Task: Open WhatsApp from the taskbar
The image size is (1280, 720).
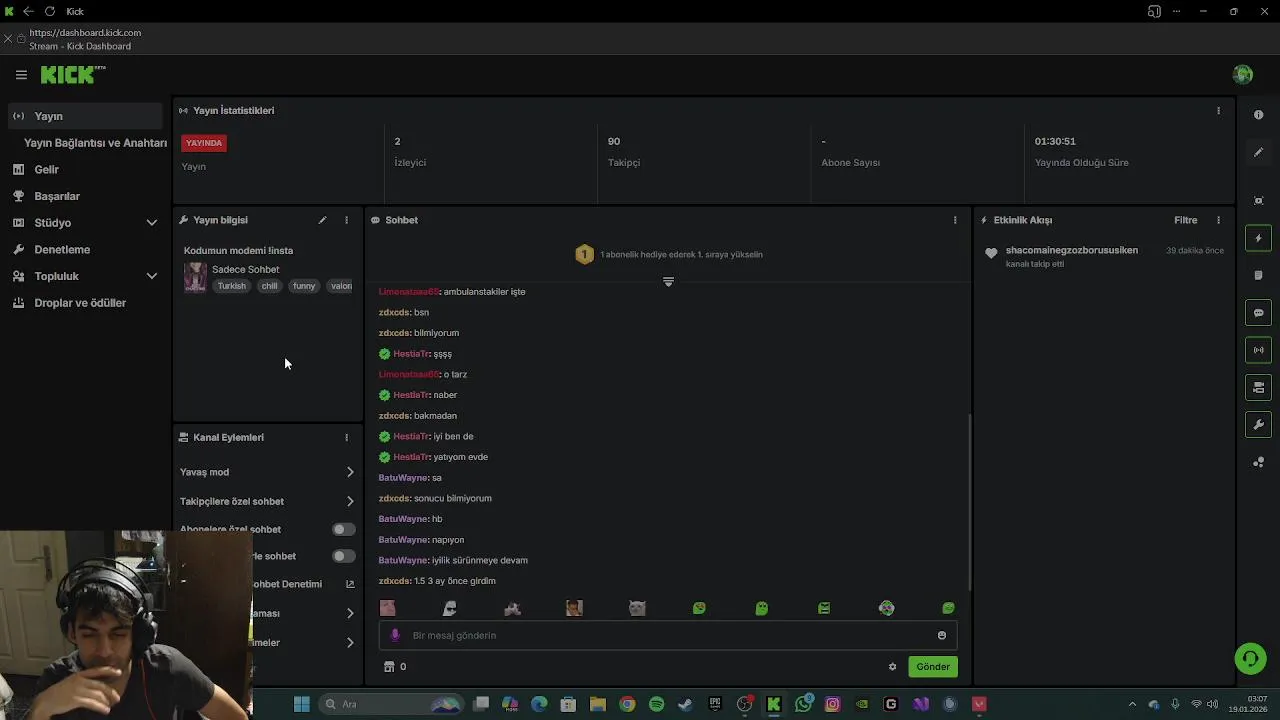Action: 803,704
